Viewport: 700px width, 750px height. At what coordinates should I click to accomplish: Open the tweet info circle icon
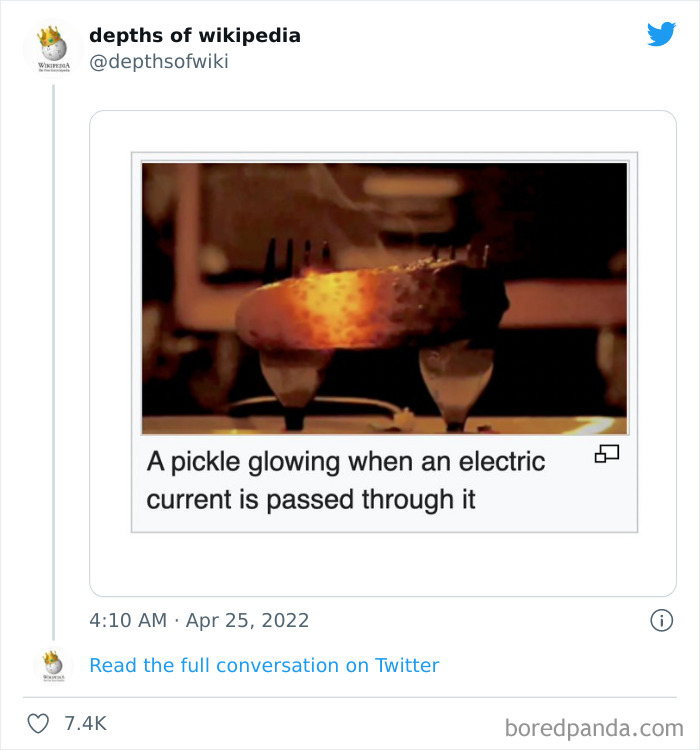pos(661,620)
